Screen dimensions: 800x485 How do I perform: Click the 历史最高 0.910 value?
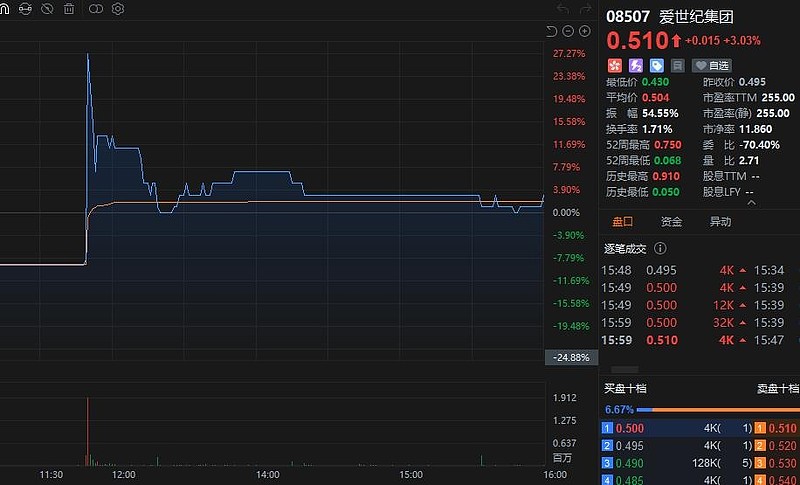pos(666,176)
